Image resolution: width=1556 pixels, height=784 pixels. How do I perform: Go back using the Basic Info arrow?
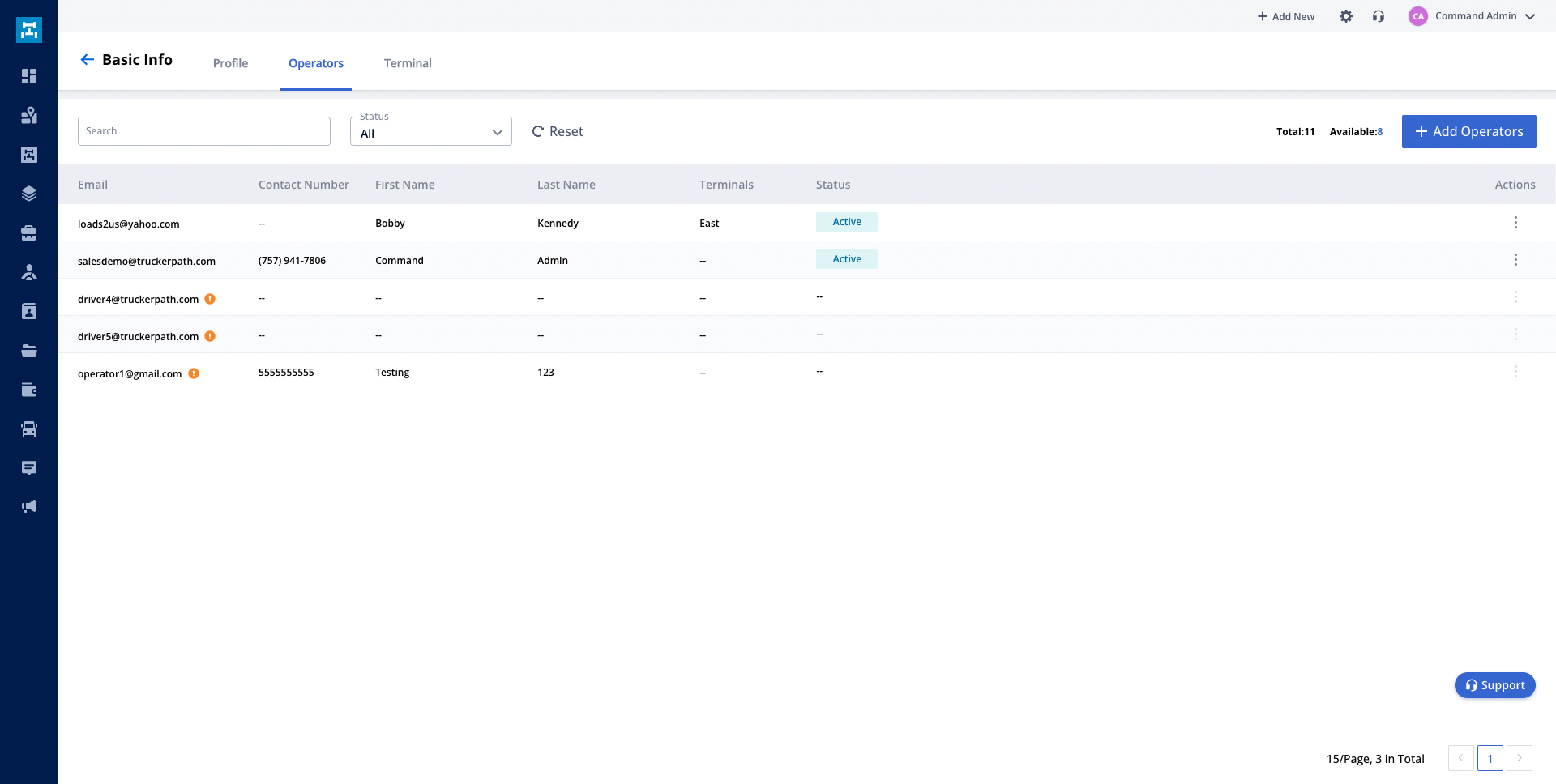click(88, 59)
